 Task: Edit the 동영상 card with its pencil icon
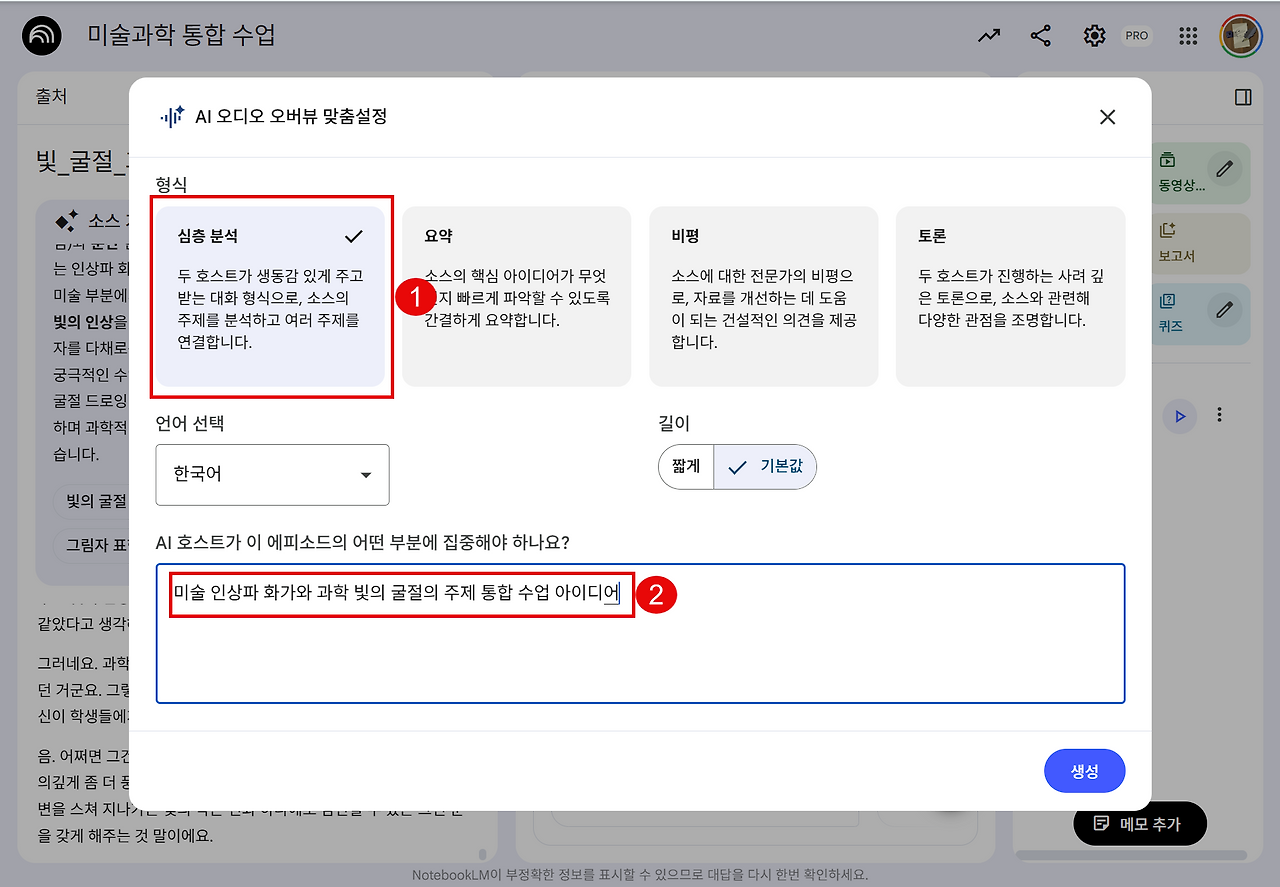pos(1224,168)
